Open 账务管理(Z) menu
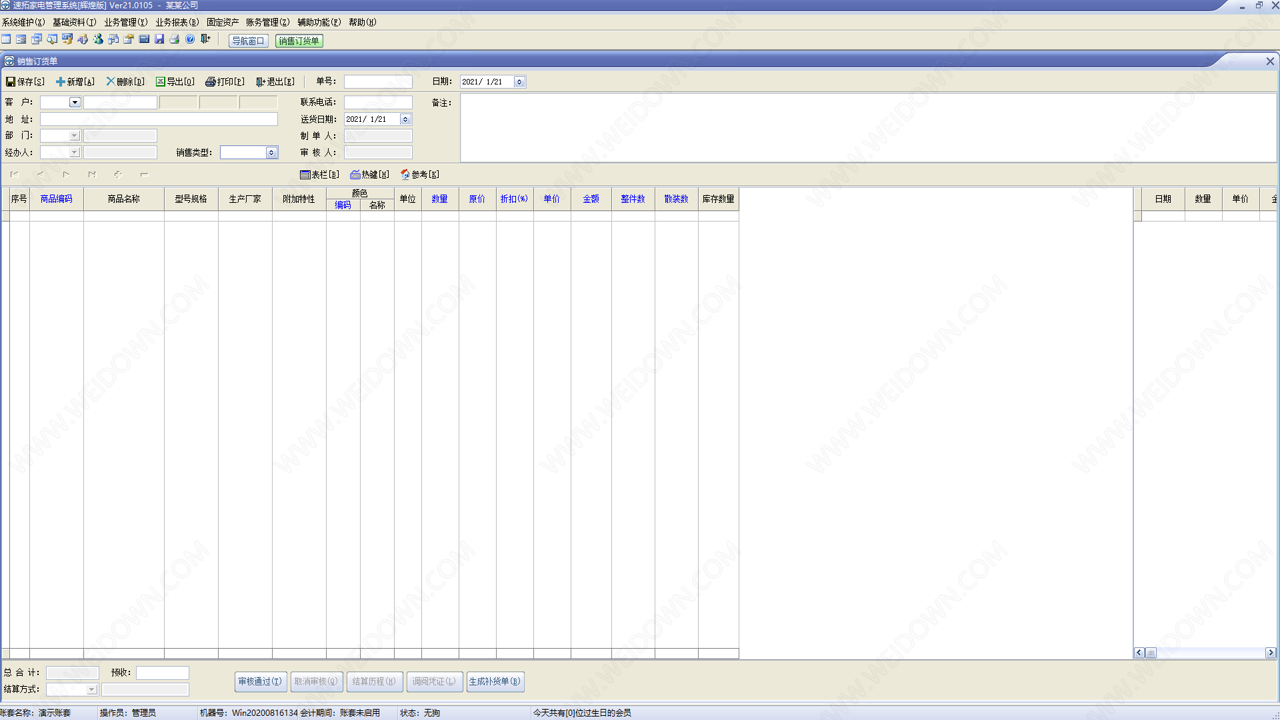Image resolution: width=1280 pixels, height=720 pixels. pyautogui.click(x=268, y=22)
